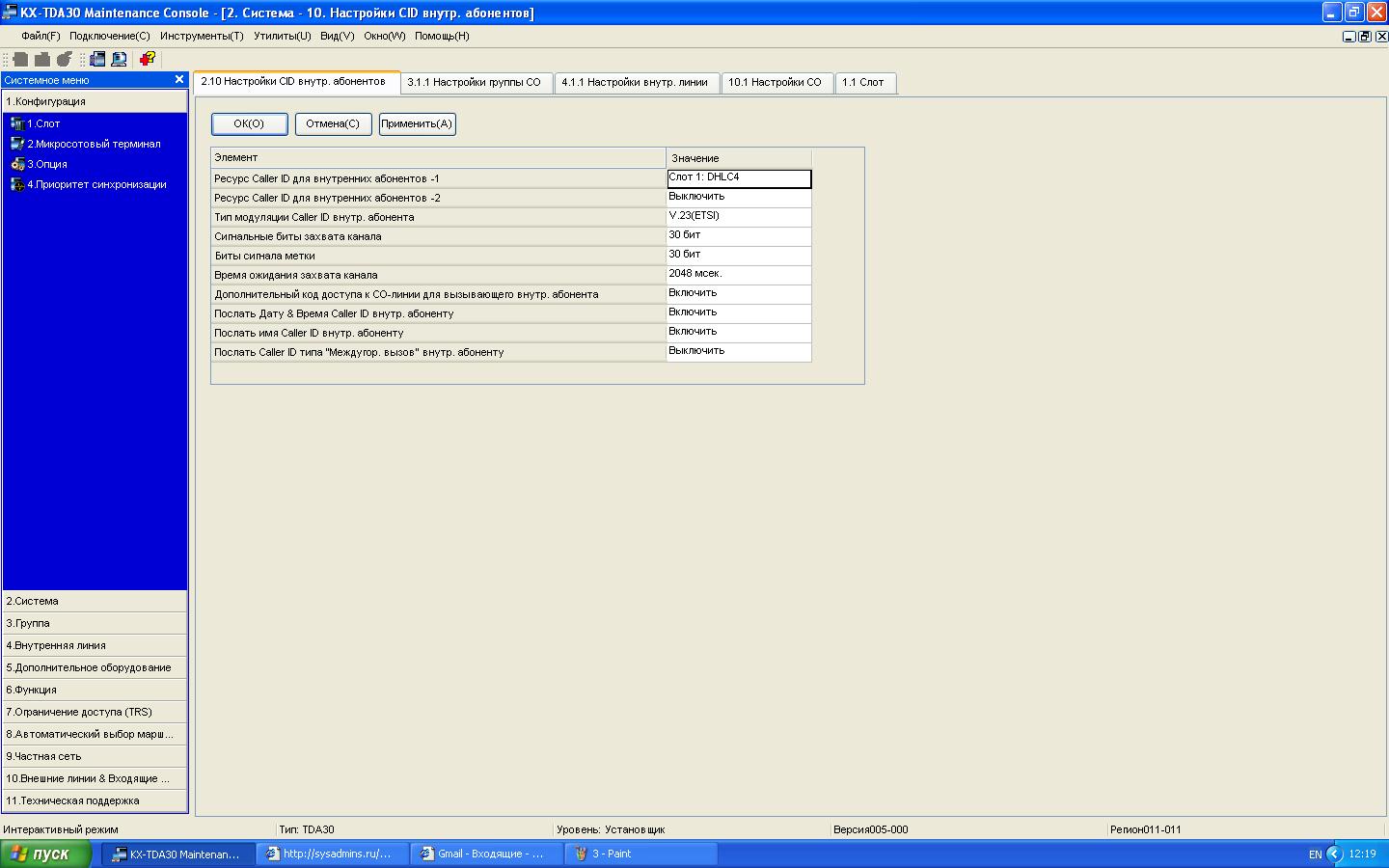Image resolution: width=1389 pixels, height=868 pixels.
Task: Edit Биты сигнала метки value
Action: (x=739, y=256)
